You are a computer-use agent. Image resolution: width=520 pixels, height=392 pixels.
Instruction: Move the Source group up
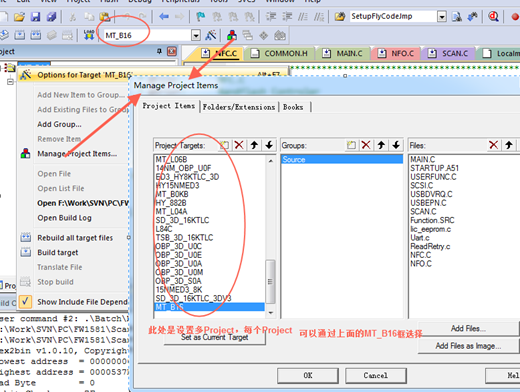coord(381,145)
